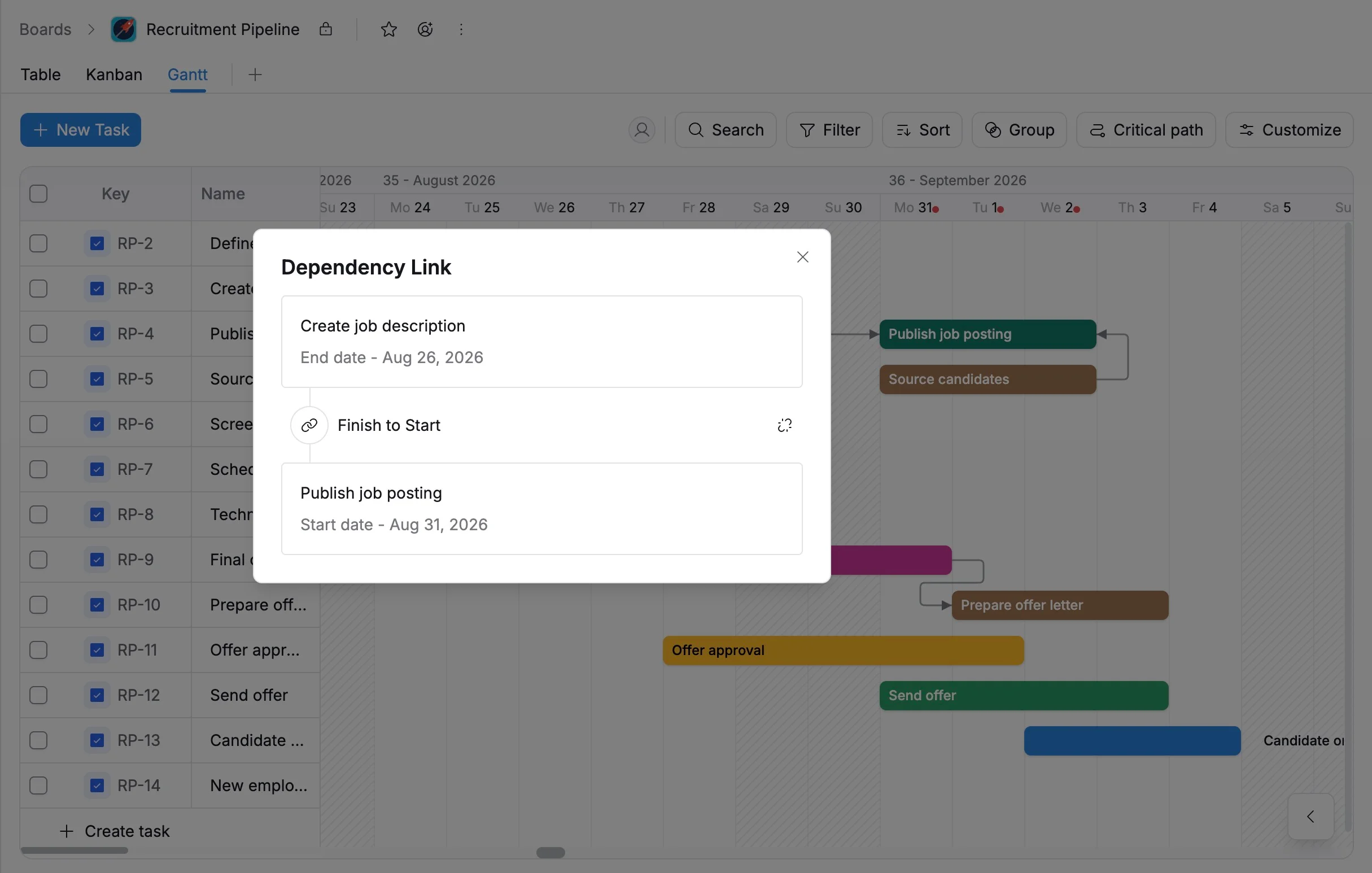
Task: Open the RP-10 task key
Action: pos(138,605)
